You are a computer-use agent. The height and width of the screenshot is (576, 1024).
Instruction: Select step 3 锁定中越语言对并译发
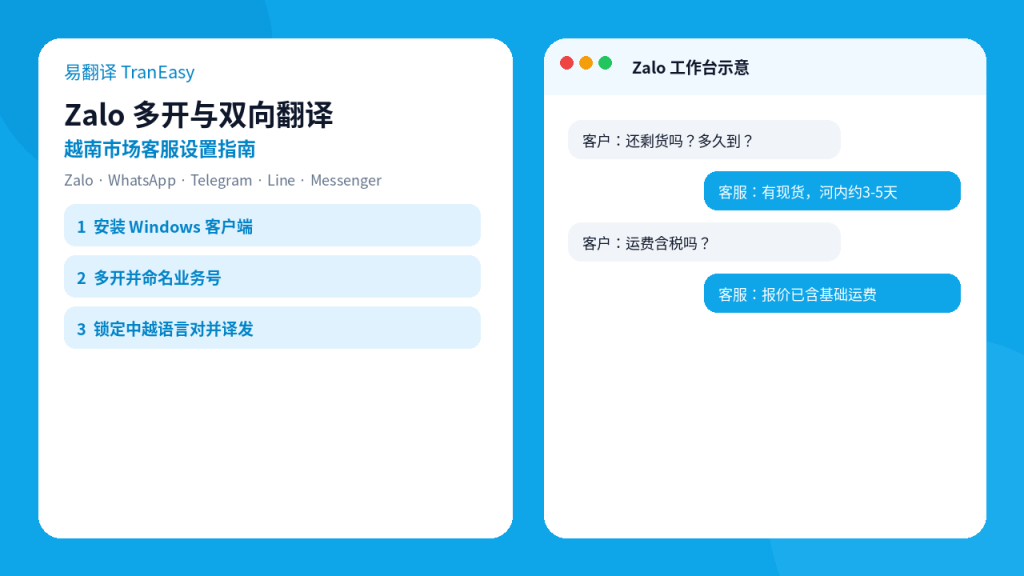[272, 327]
